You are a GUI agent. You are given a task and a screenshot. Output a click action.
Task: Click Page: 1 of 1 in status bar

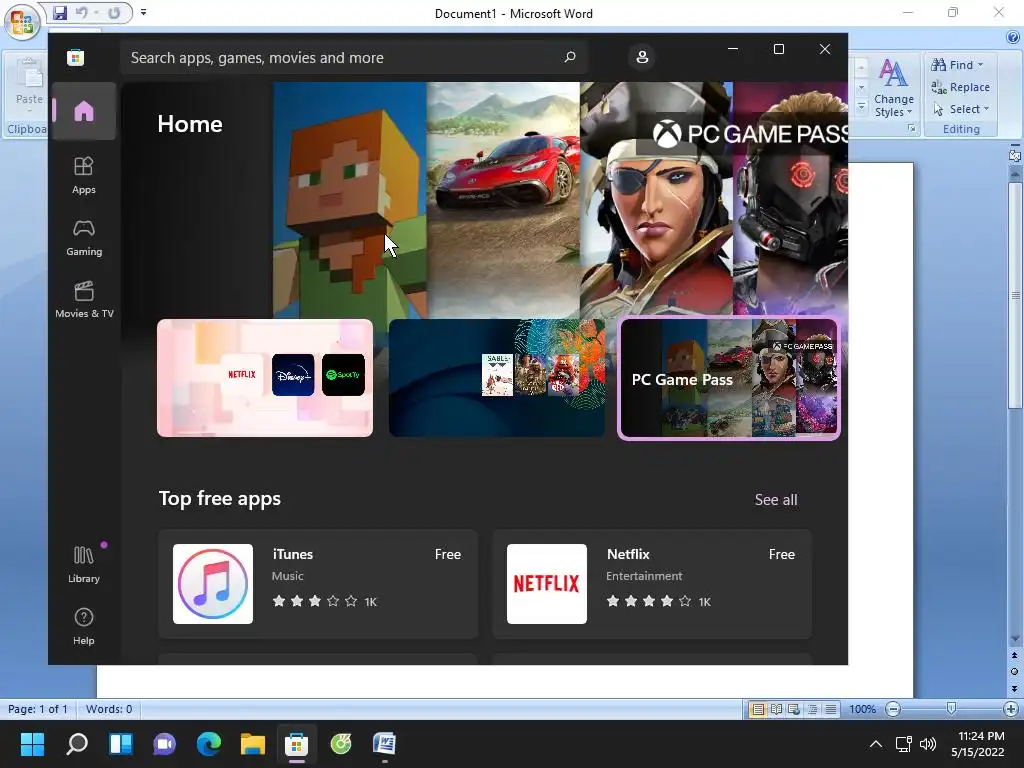click(x=37, y=709)
